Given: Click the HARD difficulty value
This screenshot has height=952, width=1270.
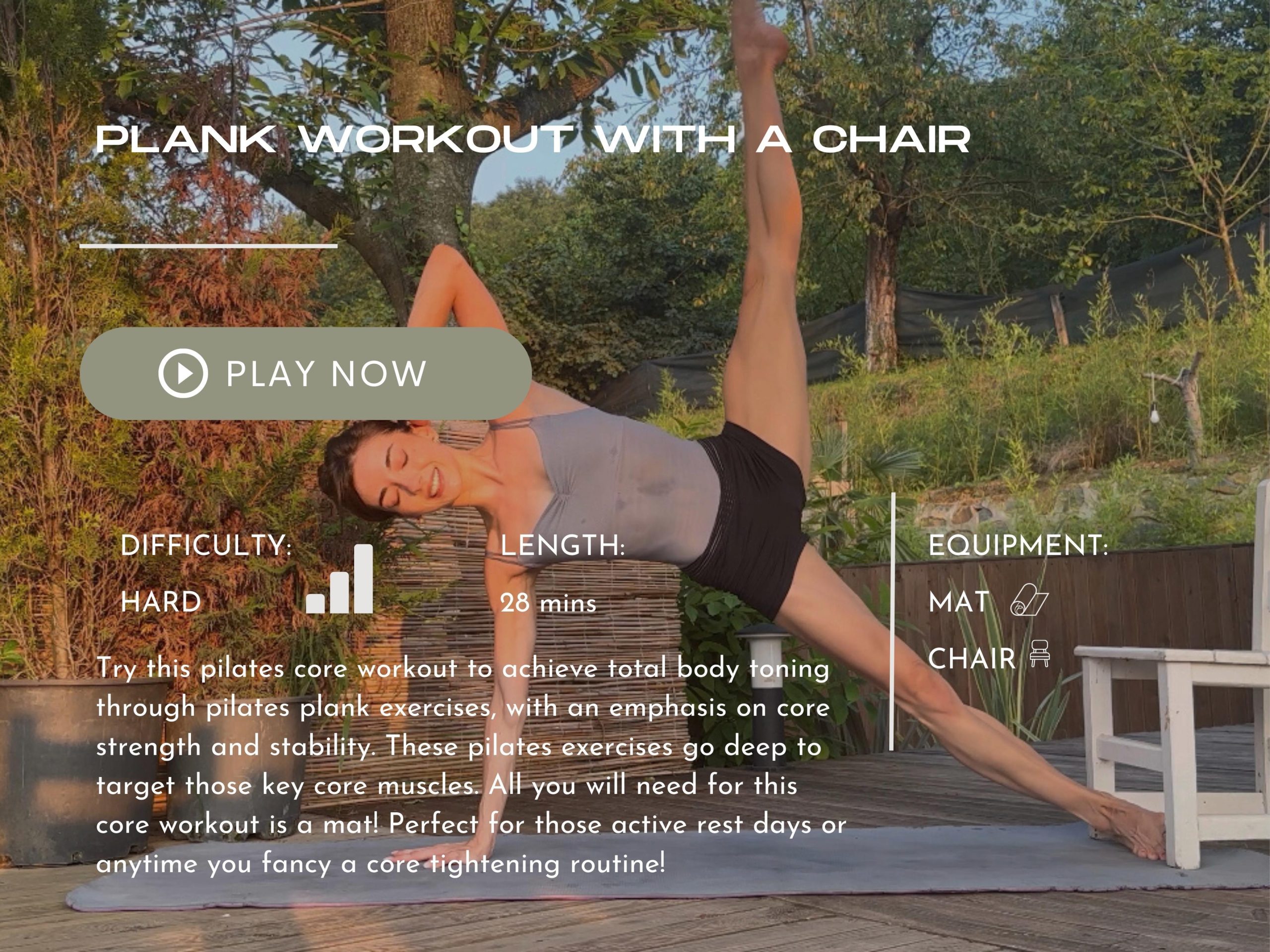Looking at the screenshot, I should click(161, 602).
